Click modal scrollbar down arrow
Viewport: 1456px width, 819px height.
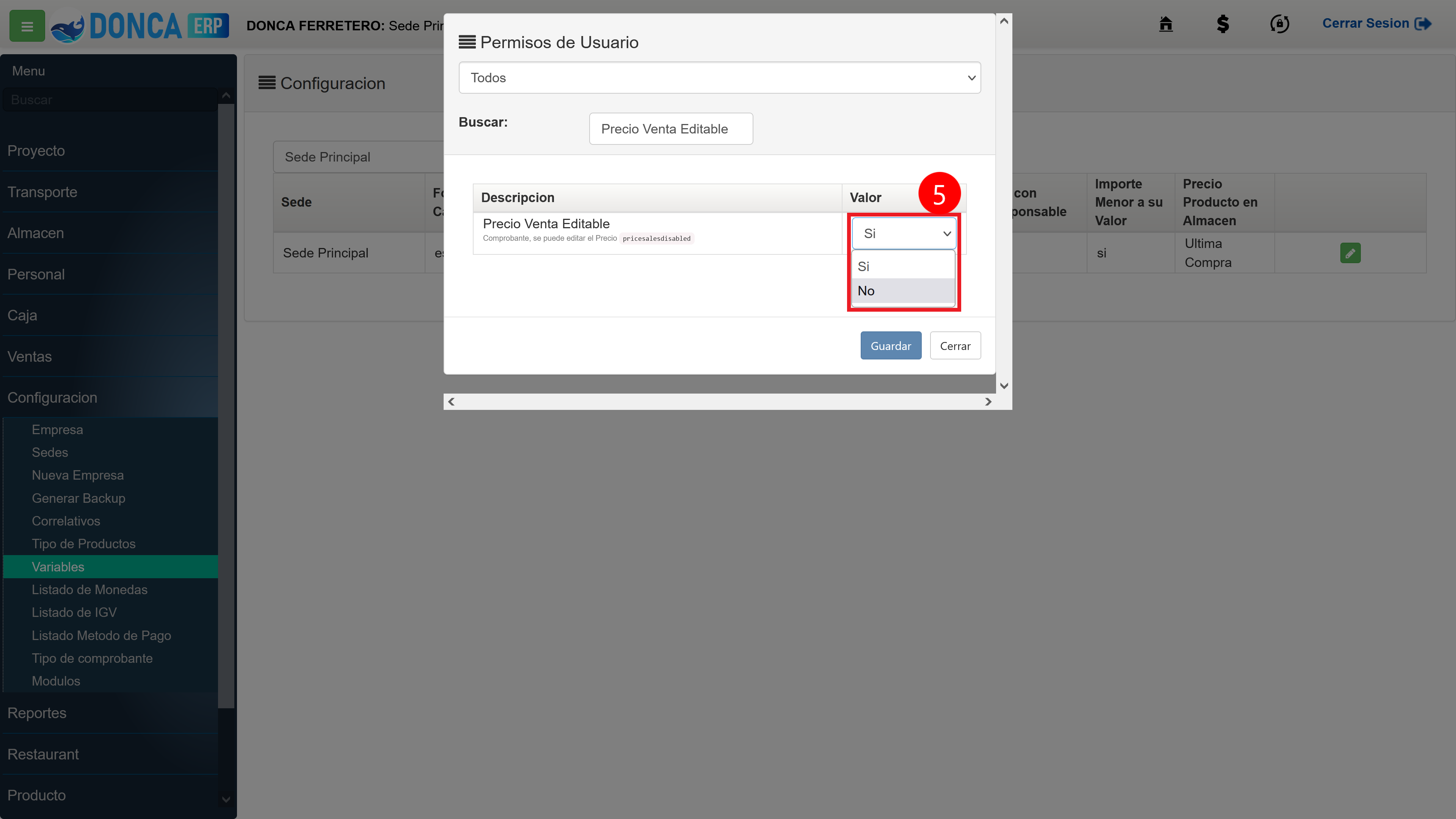1004,386
